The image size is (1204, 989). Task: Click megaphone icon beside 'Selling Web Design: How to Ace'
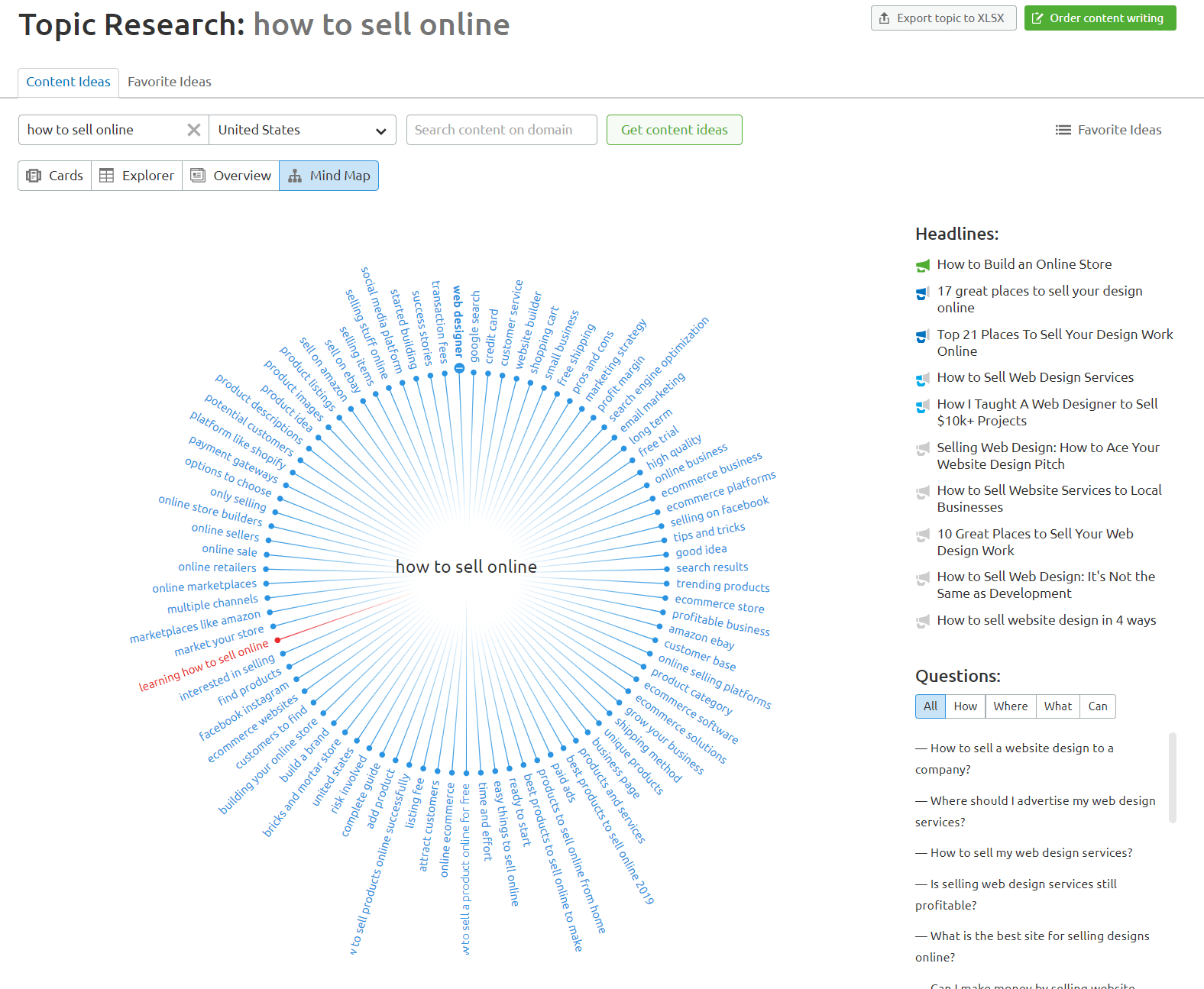[x=923, y=449]
